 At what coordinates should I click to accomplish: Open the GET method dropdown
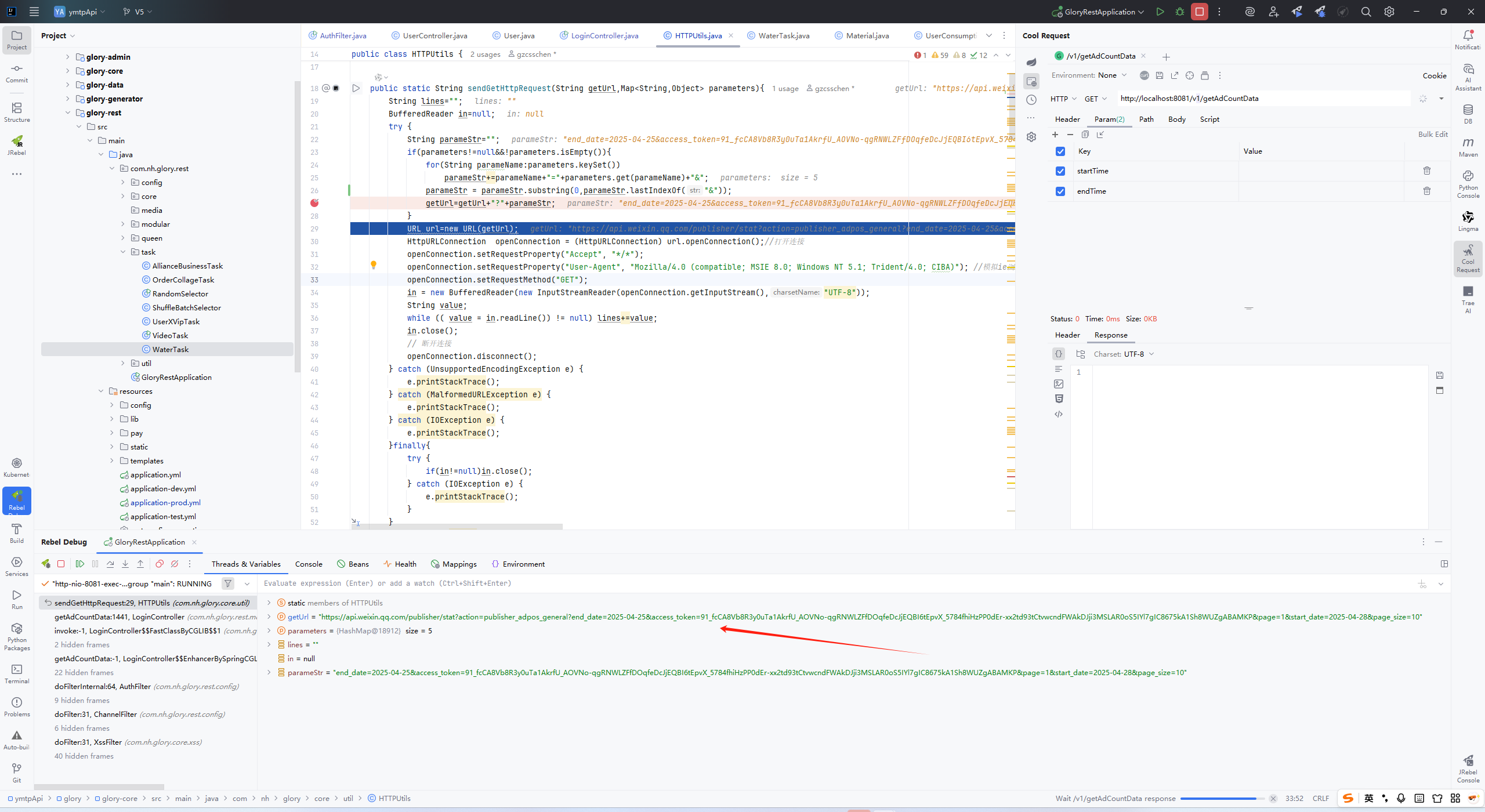1096,99
